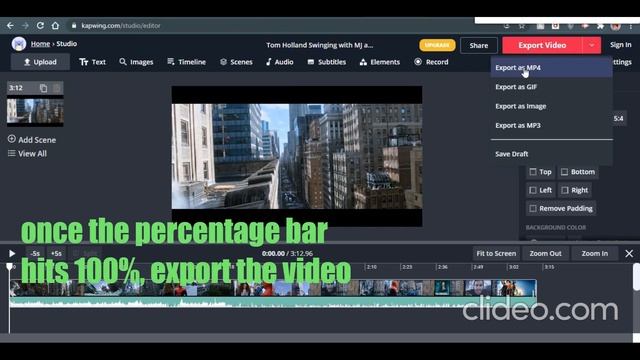Click the video preview canvas
This screenshot has width=640, height=360.
click(297, 156)
